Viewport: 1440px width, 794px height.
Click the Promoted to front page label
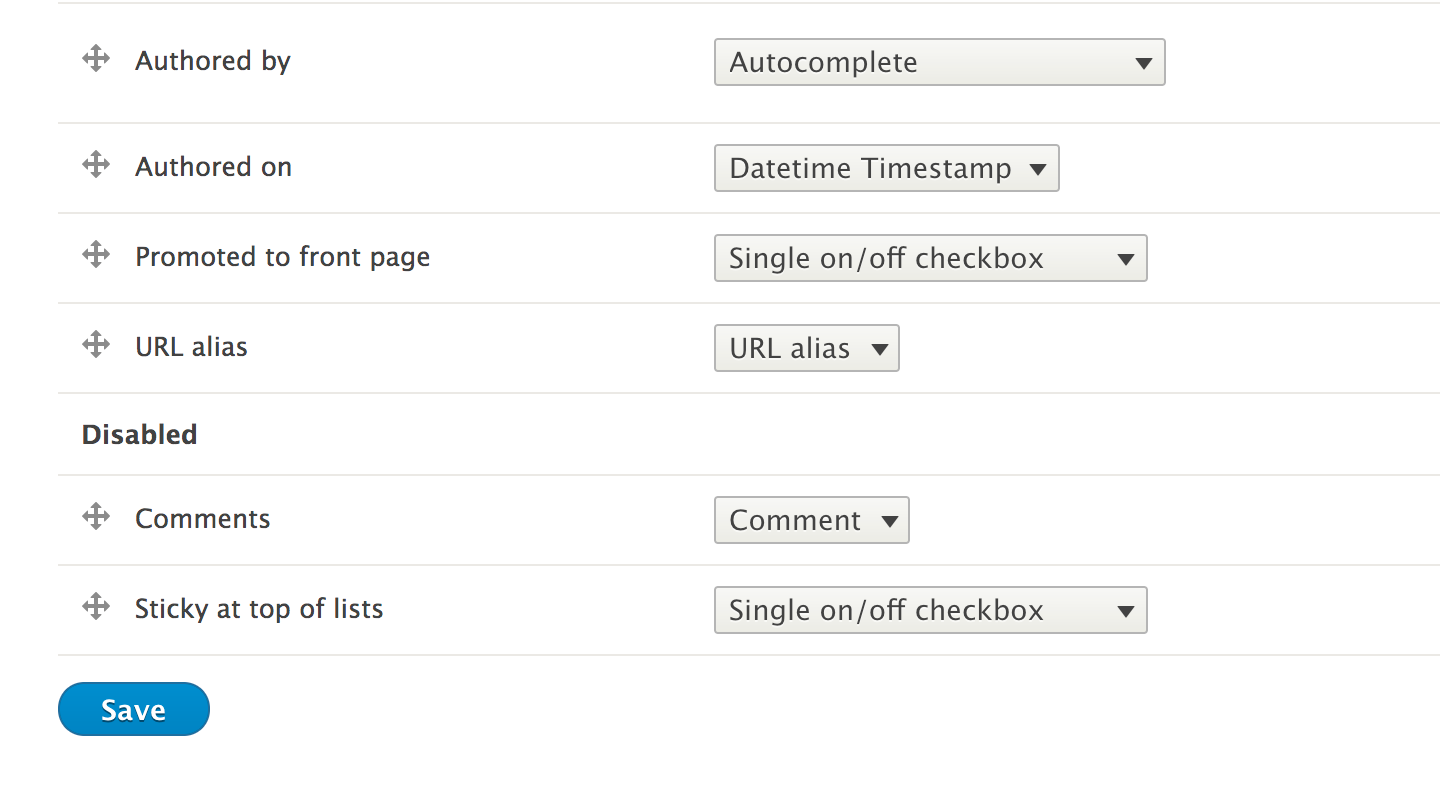pos(282,257)
